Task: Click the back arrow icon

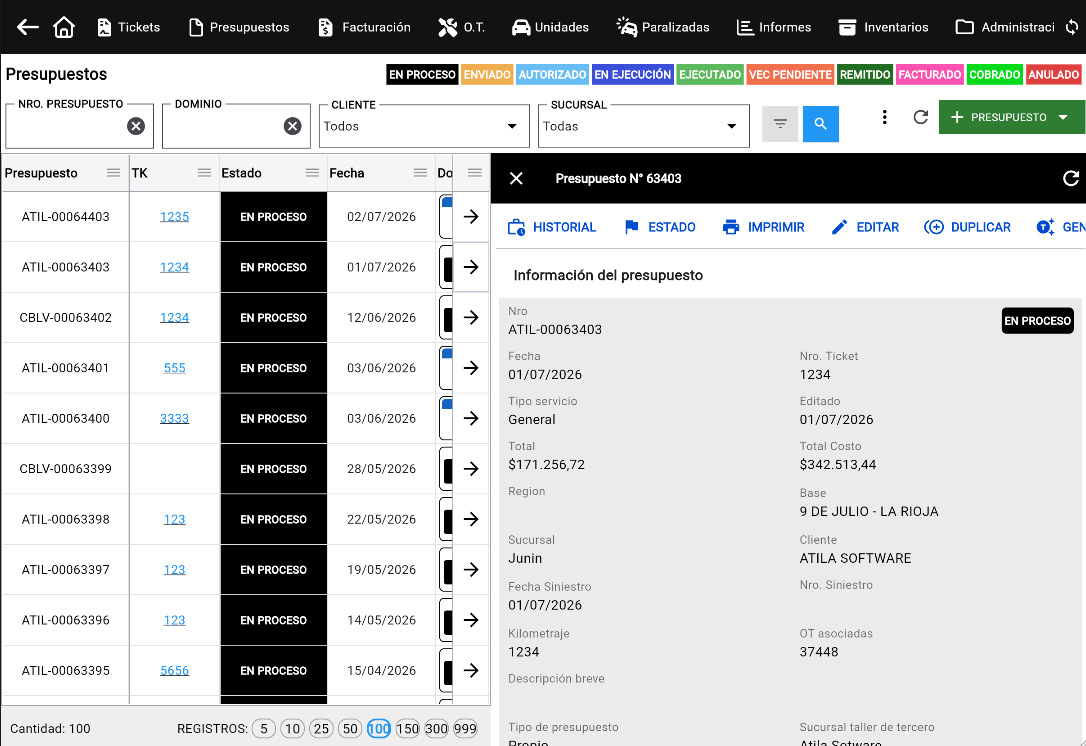Action: (x=28, y=27)
